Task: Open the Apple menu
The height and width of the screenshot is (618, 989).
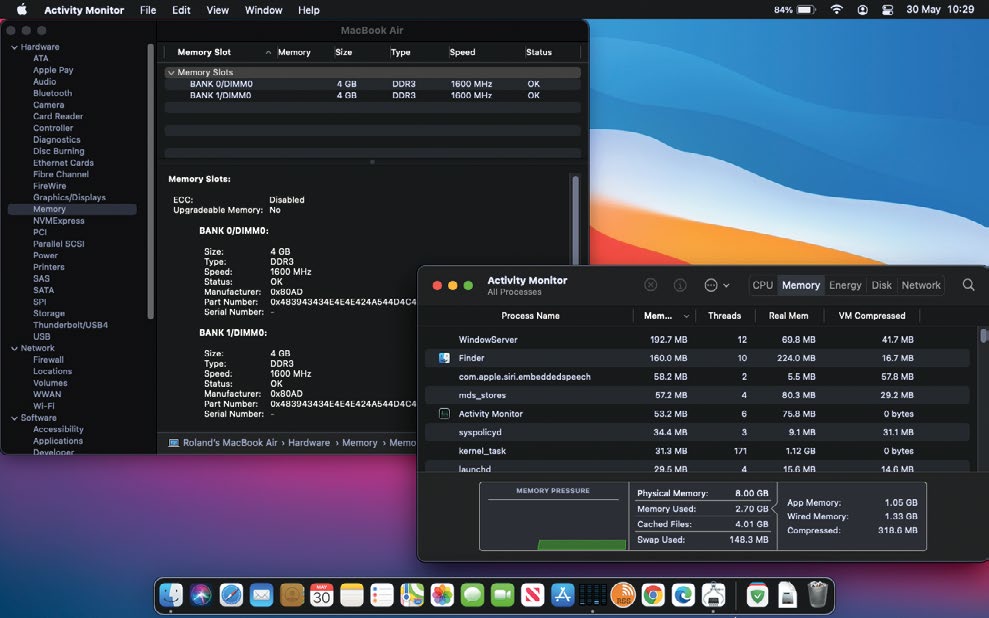Action: (x=22, y=9)
